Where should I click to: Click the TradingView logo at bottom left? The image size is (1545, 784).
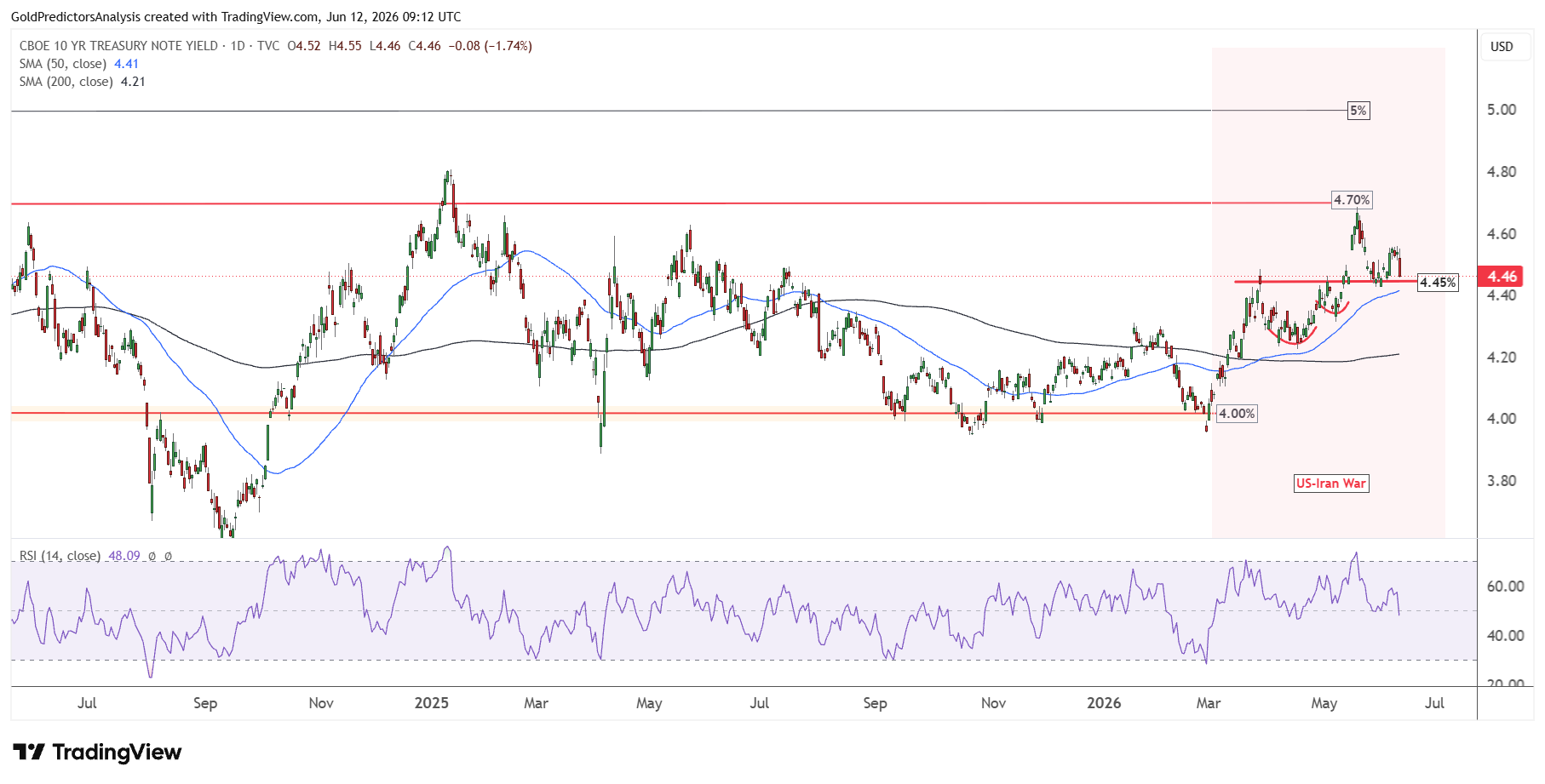click(97, 753)
